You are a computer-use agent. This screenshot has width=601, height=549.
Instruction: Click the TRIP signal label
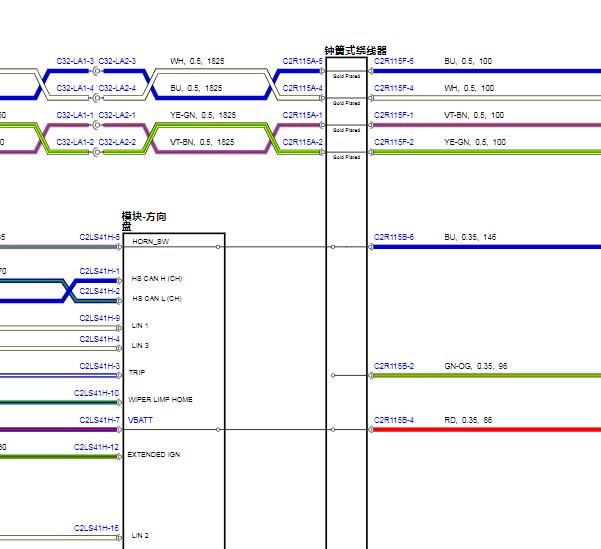pos(137,372)
